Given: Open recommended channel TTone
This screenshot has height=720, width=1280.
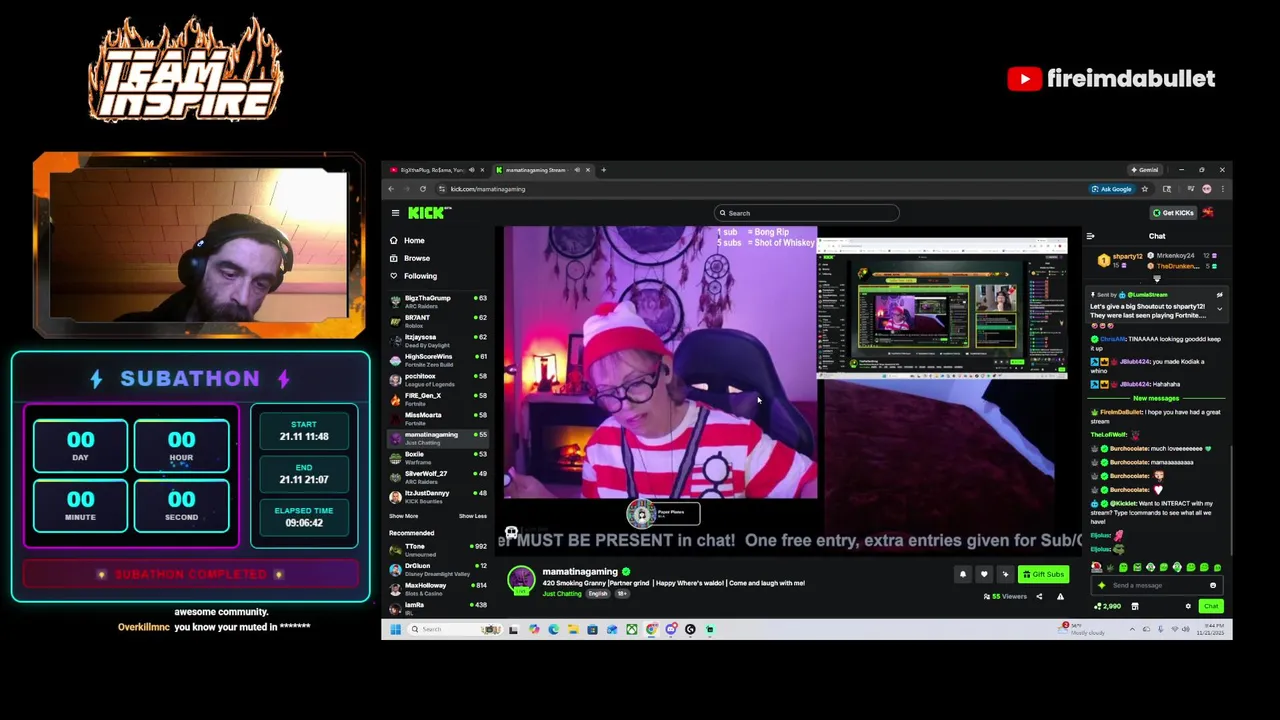Looking at the screenshot, I should (438, 549).
